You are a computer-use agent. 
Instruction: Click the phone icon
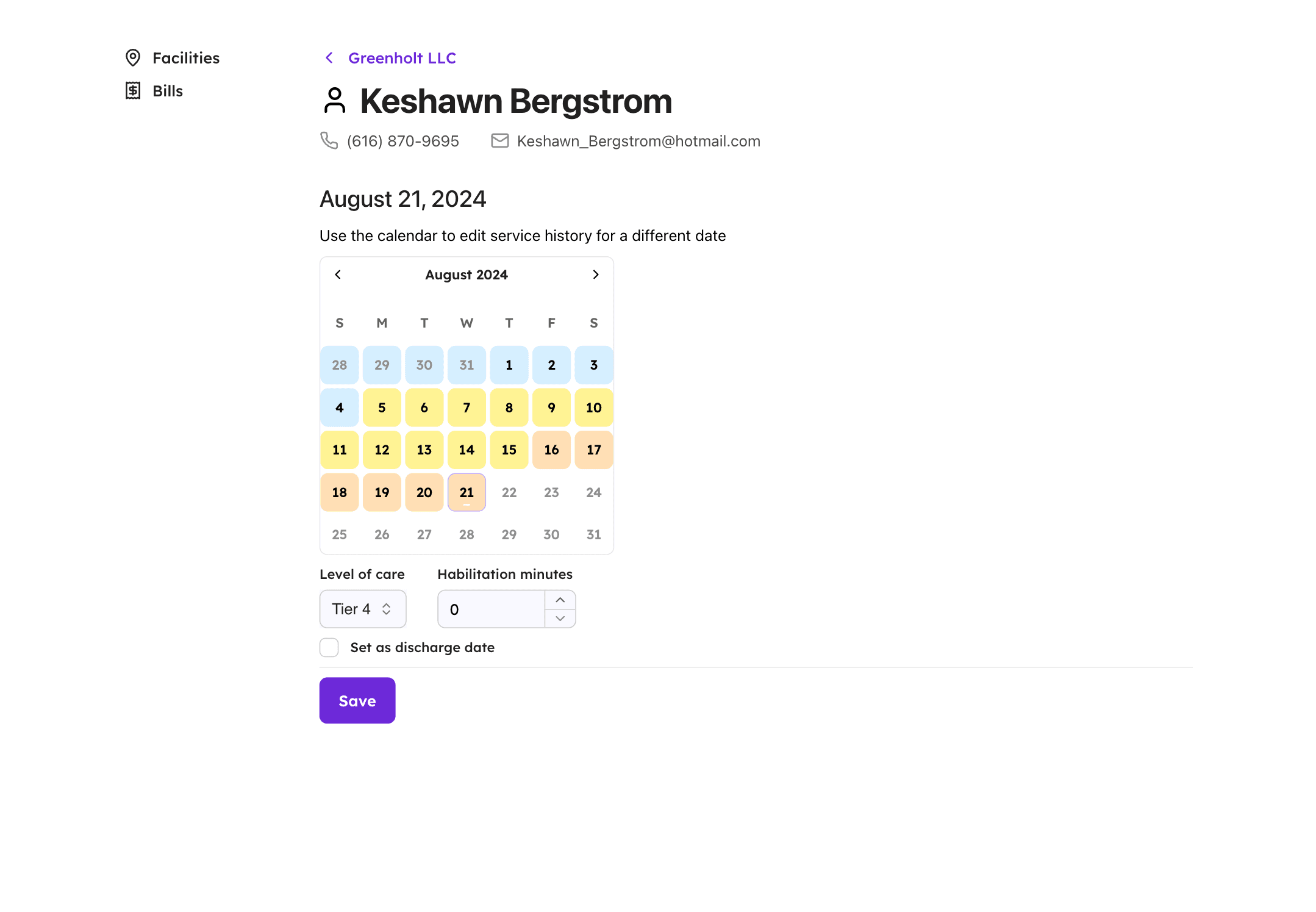(329, 141)
